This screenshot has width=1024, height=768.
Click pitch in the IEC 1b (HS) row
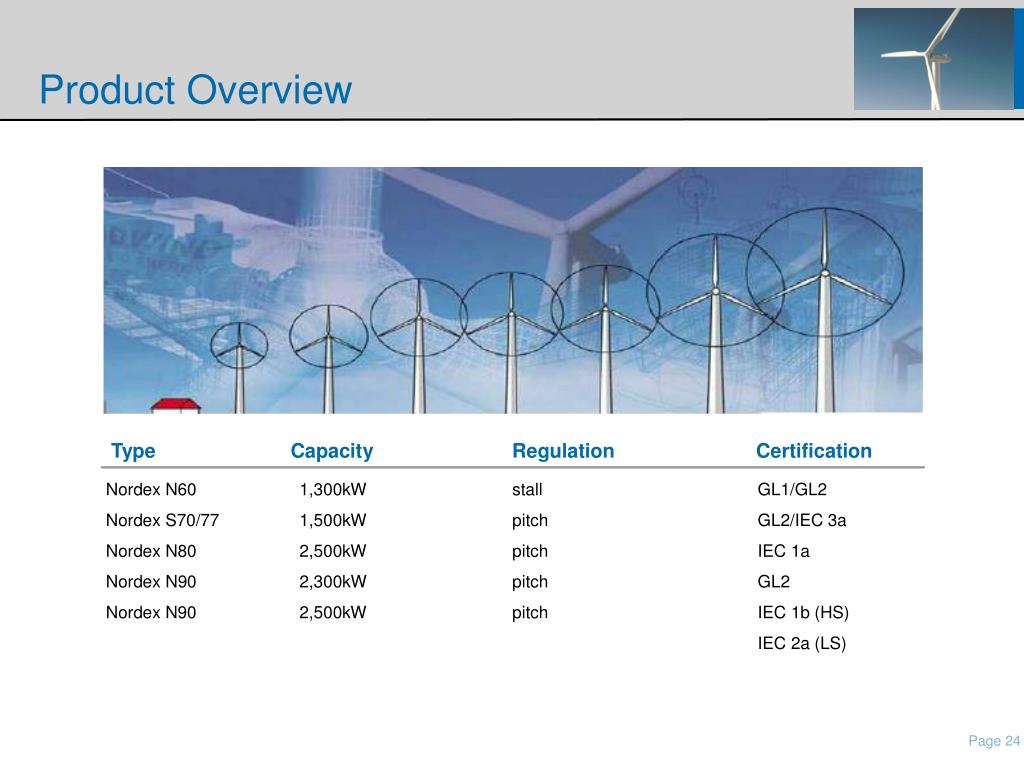click(530, 613)
